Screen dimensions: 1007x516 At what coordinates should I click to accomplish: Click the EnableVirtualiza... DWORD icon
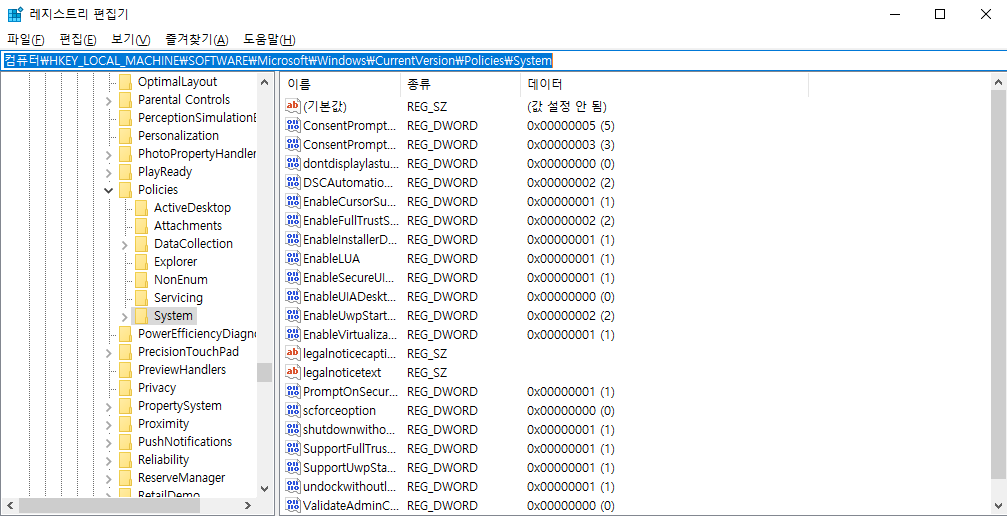point(293,335)
